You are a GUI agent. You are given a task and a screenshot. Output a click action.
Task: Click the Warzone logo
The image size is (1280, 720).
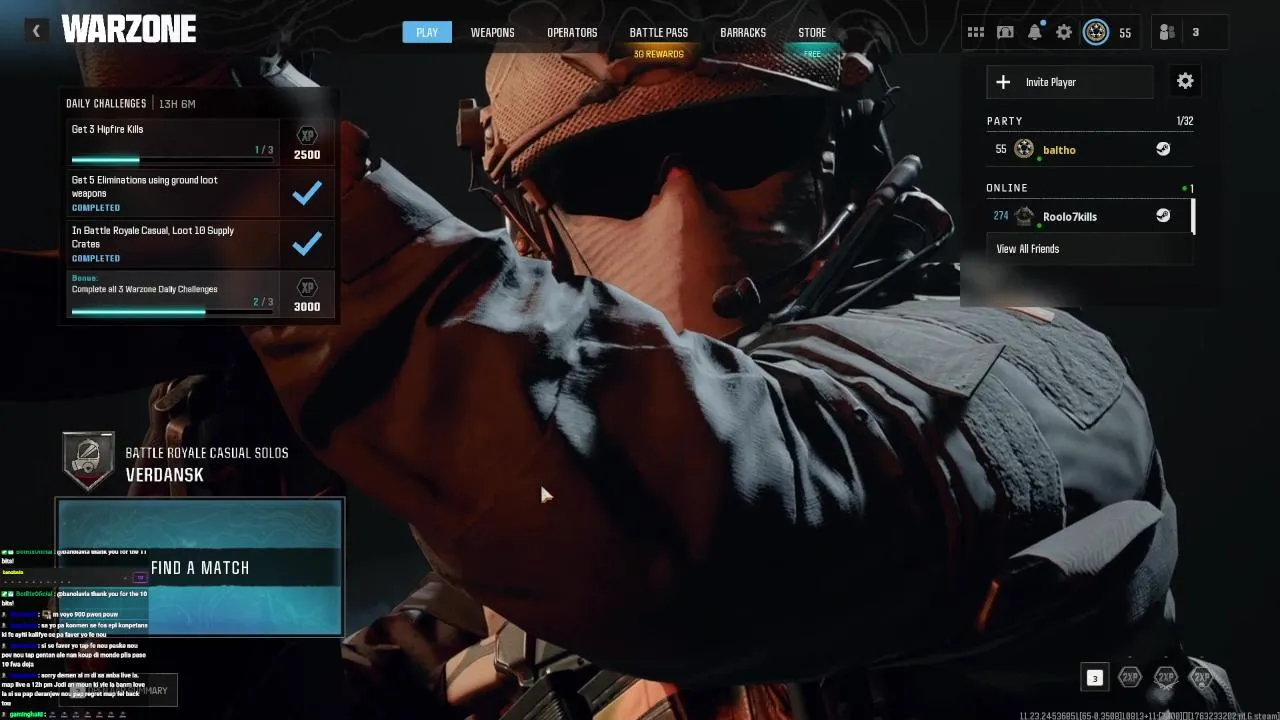[x=128, y=30]
